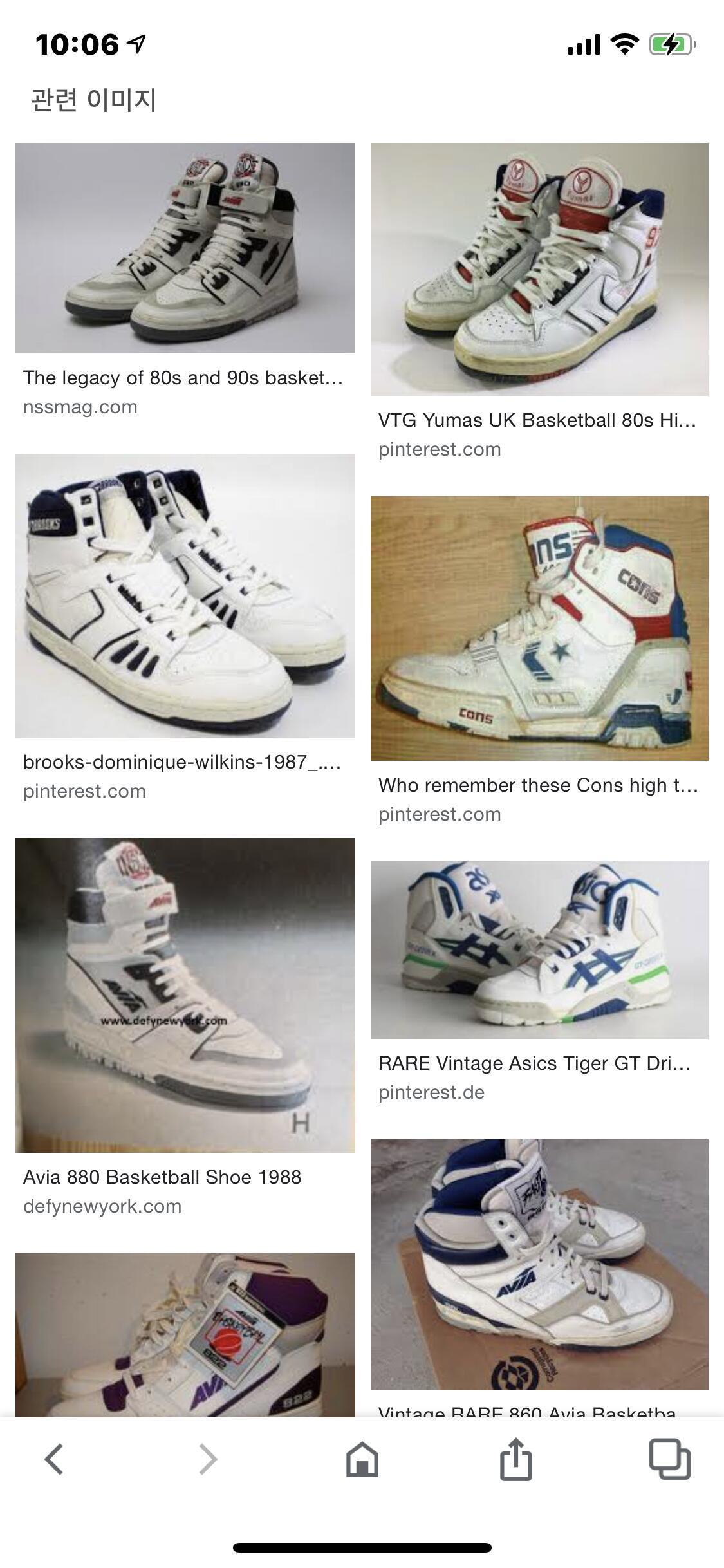Image resolution: width=724 pixels, height=1568 pixels.
Task: Open the Vintage Asics Tiger GT image
Action: 539,949
